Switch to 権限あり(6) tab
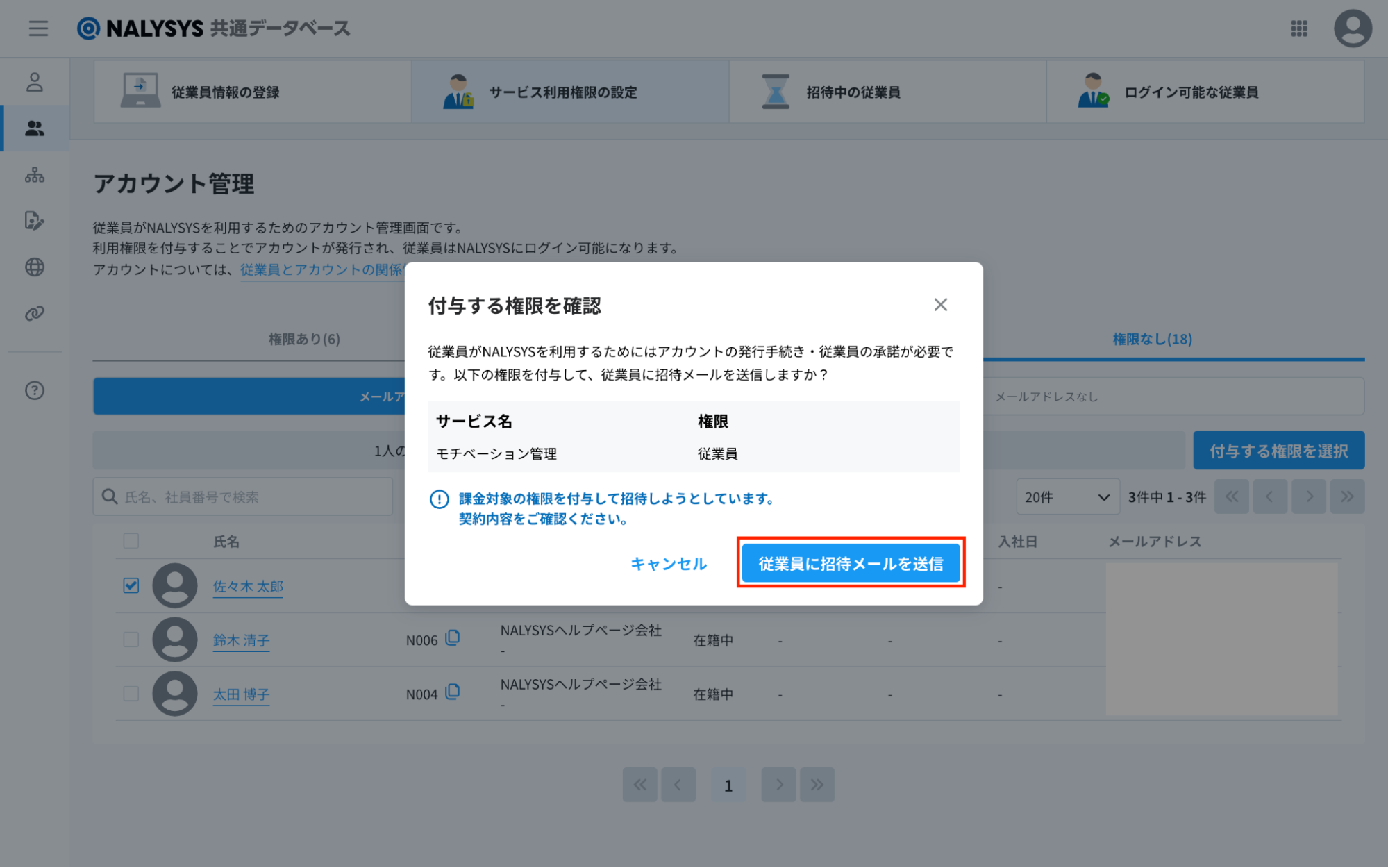Viewport: 1388px width, 868px height. [x=304, y=339]
